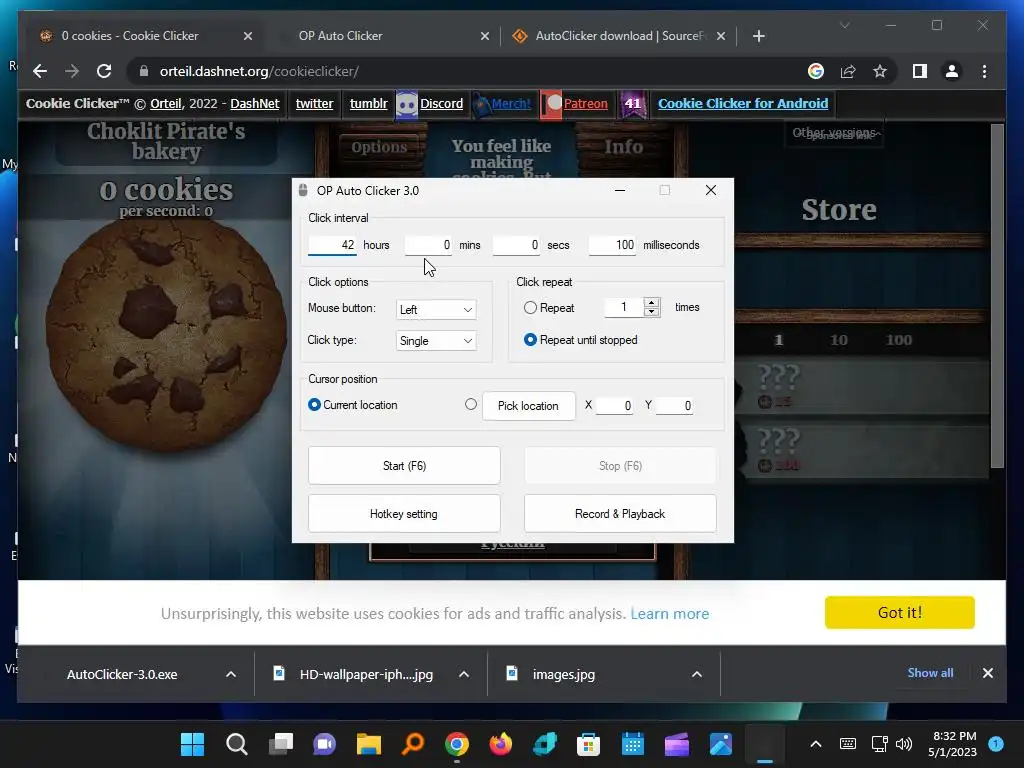1024x768 pixels.
Task: Open Record & Playback
Action: coord(620,514)
